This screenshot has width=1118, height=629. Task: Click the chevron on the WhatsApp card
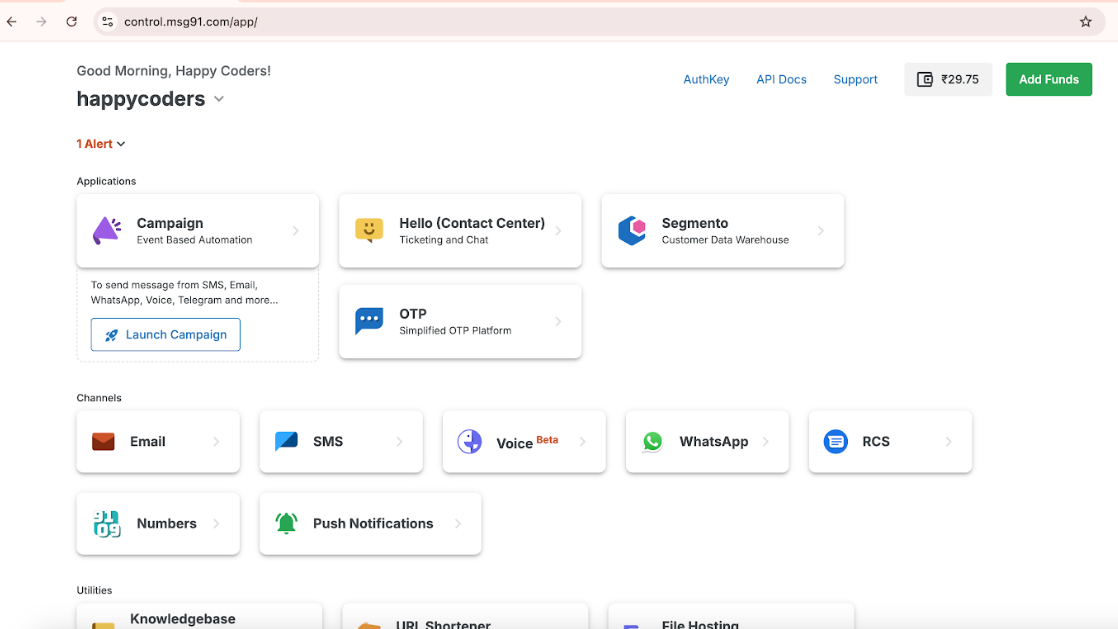tap(766, 441)
